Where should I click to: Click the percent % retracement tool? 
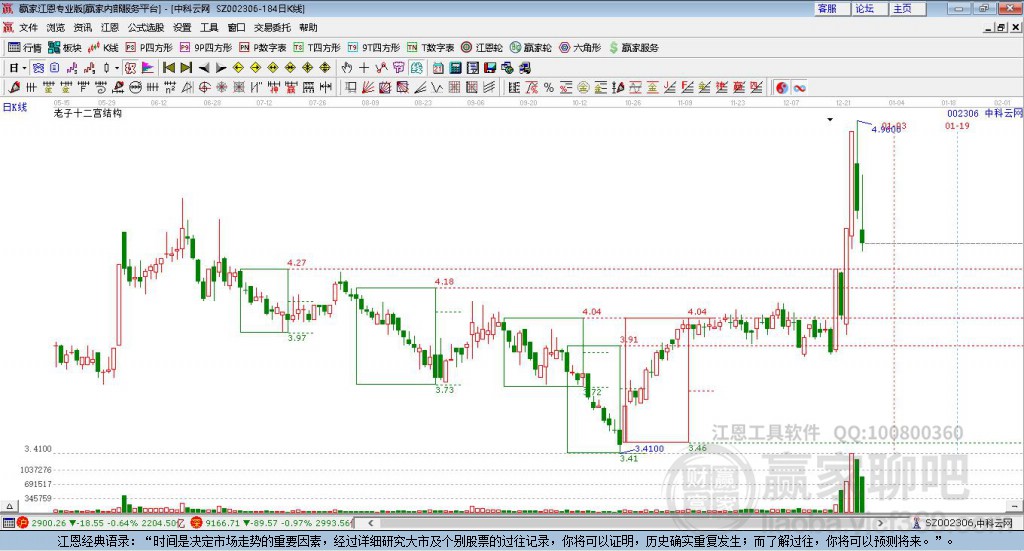549,87
